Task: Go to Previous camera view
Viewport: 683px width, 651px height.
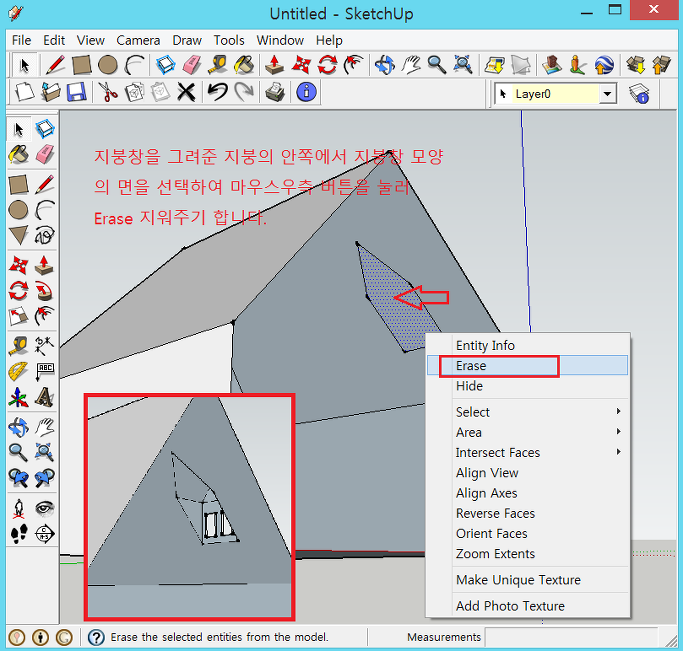Action: [x=18, y=478]
